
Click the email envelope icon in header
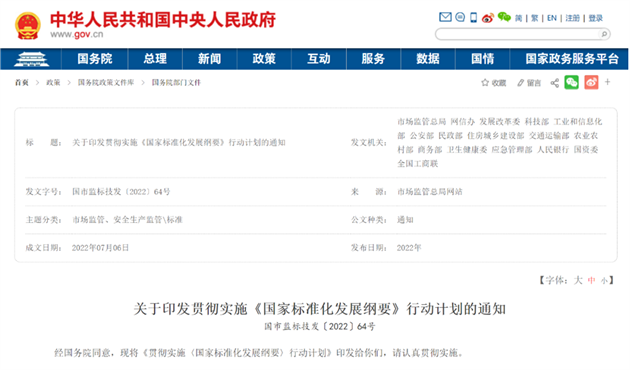(x=445, y=17)
